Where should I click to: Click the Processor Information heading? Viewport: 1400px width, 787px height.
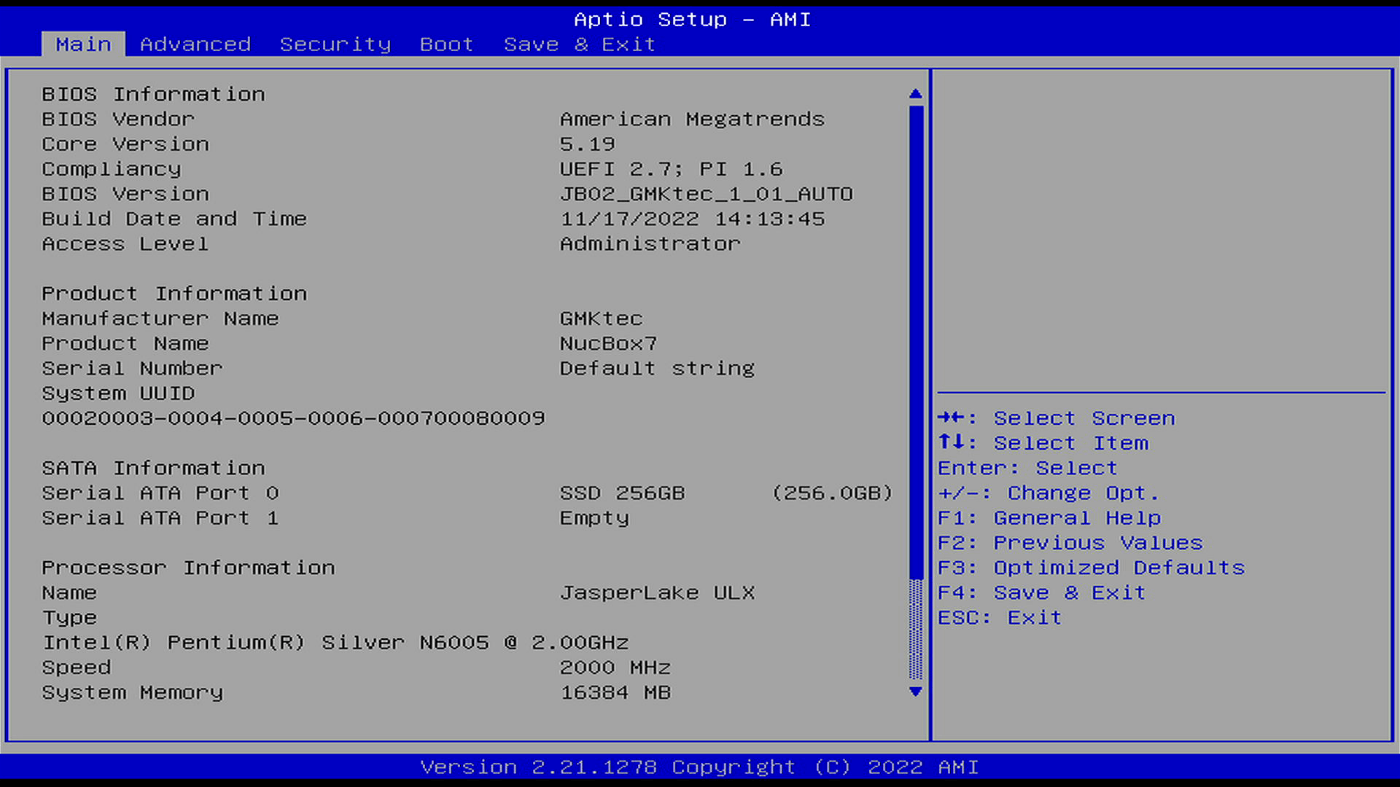188,568
